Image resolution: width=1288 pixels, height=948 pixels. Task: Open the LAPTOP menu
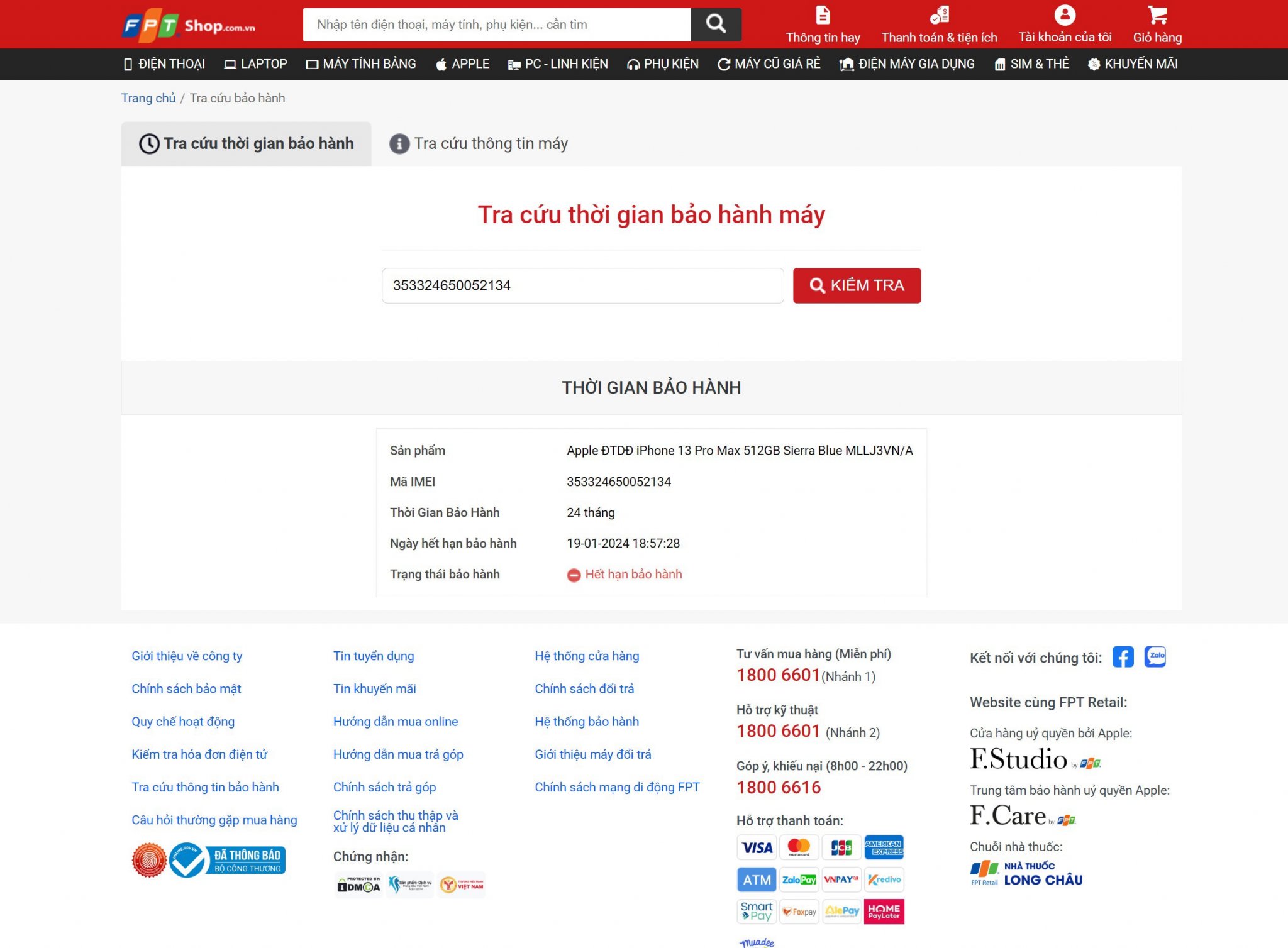[x=256, y=64]
